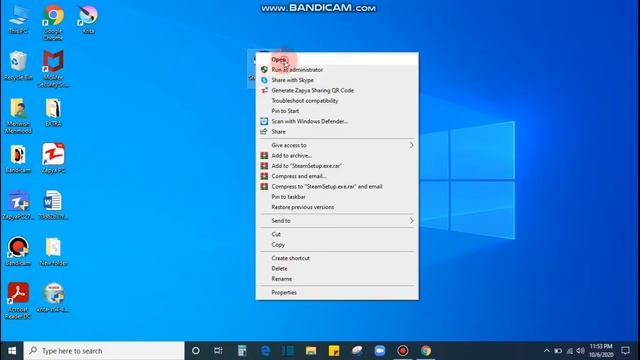Click the battery icon in system tray

558,351
